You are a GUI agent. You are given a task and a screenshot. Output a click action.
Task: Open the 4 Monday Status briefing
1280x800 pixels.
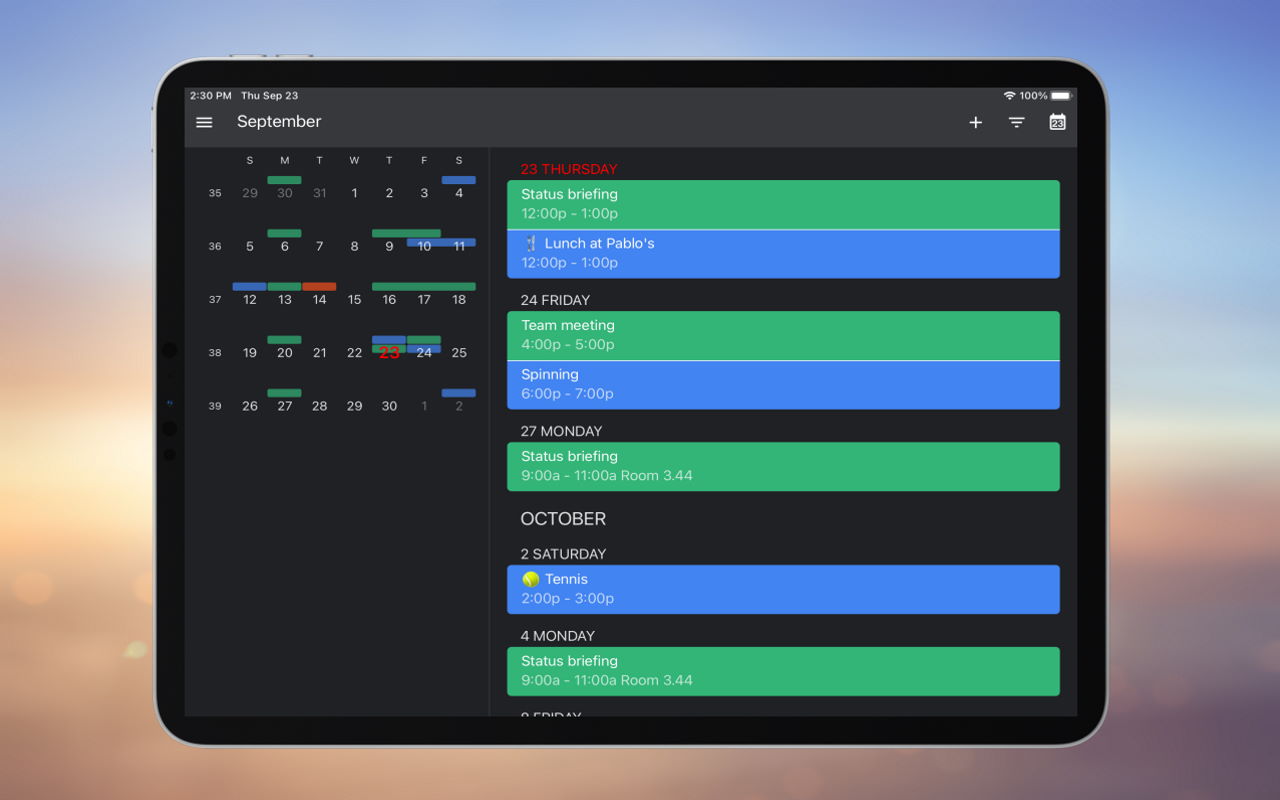[x=782, y=671]
